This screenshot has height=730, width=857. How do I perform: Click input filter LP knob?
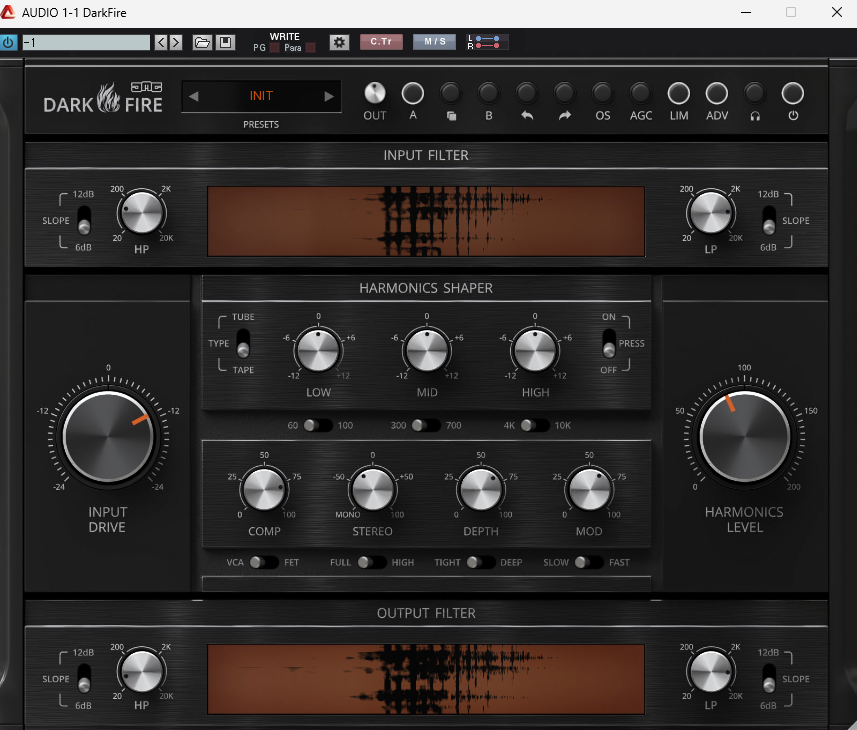tap(711, 213)
